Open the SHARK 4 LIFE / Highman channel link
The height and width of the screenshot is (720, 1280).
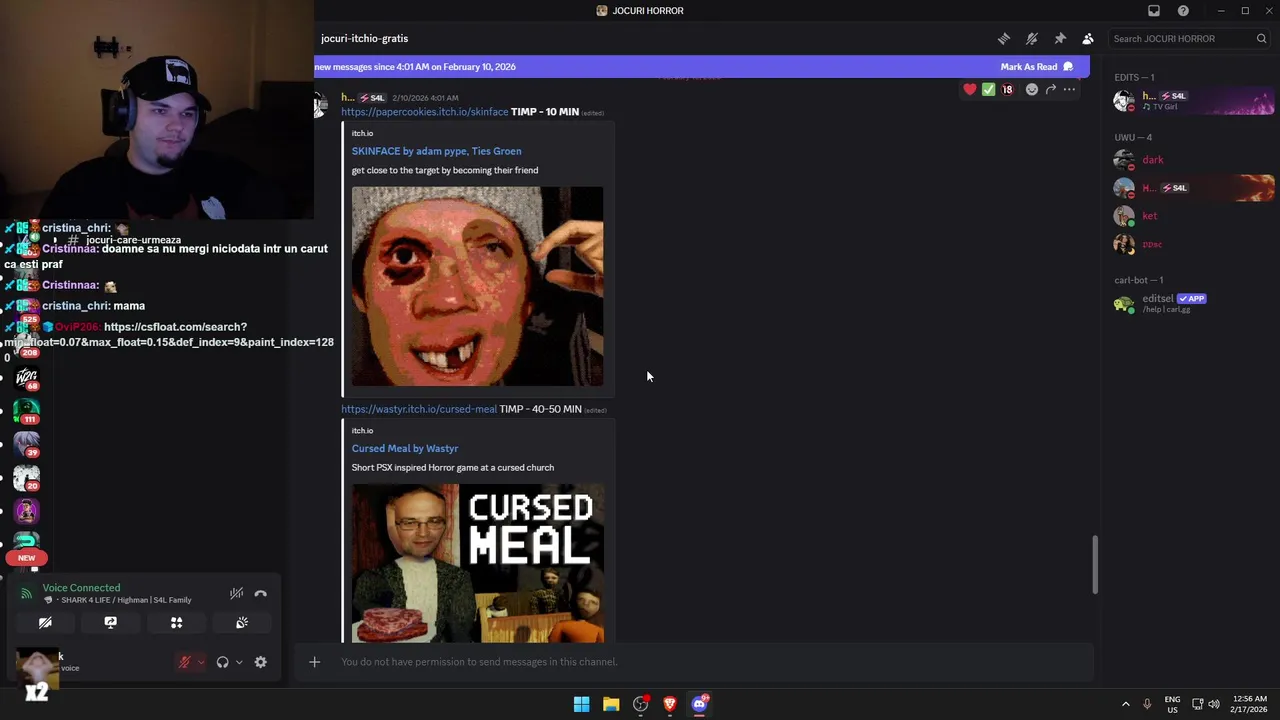coord(125,600)
